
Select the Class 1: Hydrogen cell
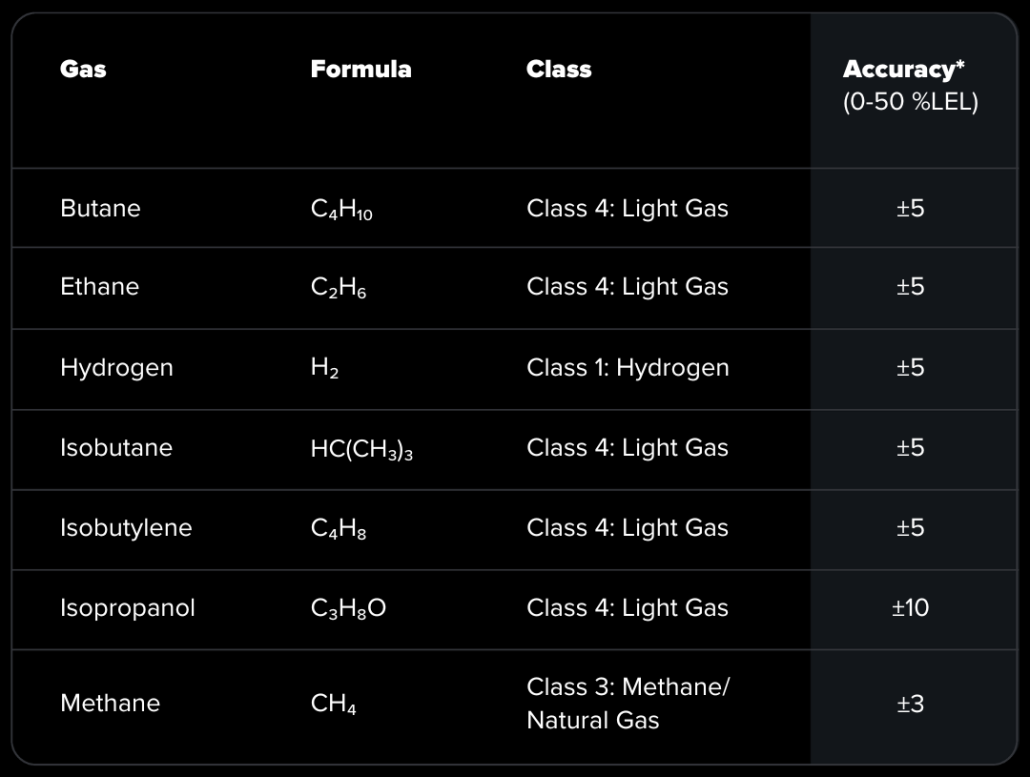point(627,367)
